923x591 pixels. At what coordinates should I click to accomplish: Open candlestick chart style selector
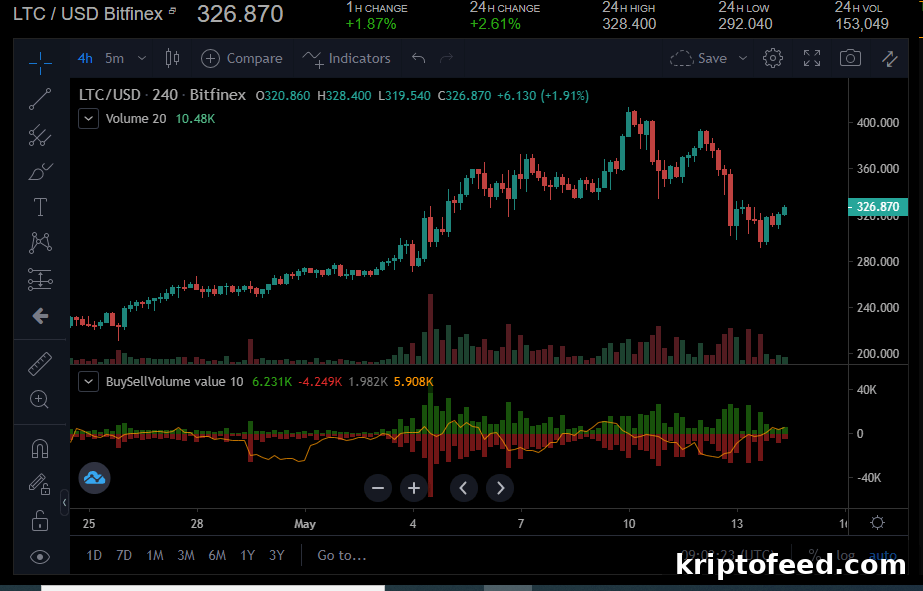coord(172,58)
